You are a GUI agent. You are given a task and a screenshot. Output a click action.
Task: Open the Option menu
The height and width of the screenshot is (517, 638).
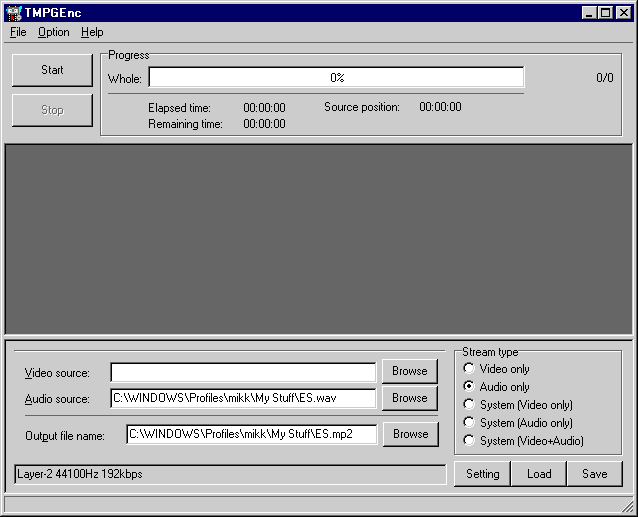click(x=54, y=32)
